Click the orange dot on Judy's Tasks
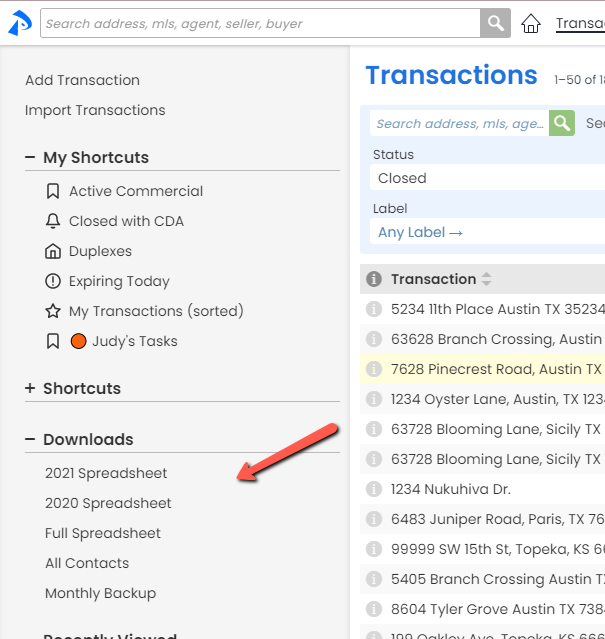Image resolution: width=605 pixels, height=639 pixels. click(79, 341)
